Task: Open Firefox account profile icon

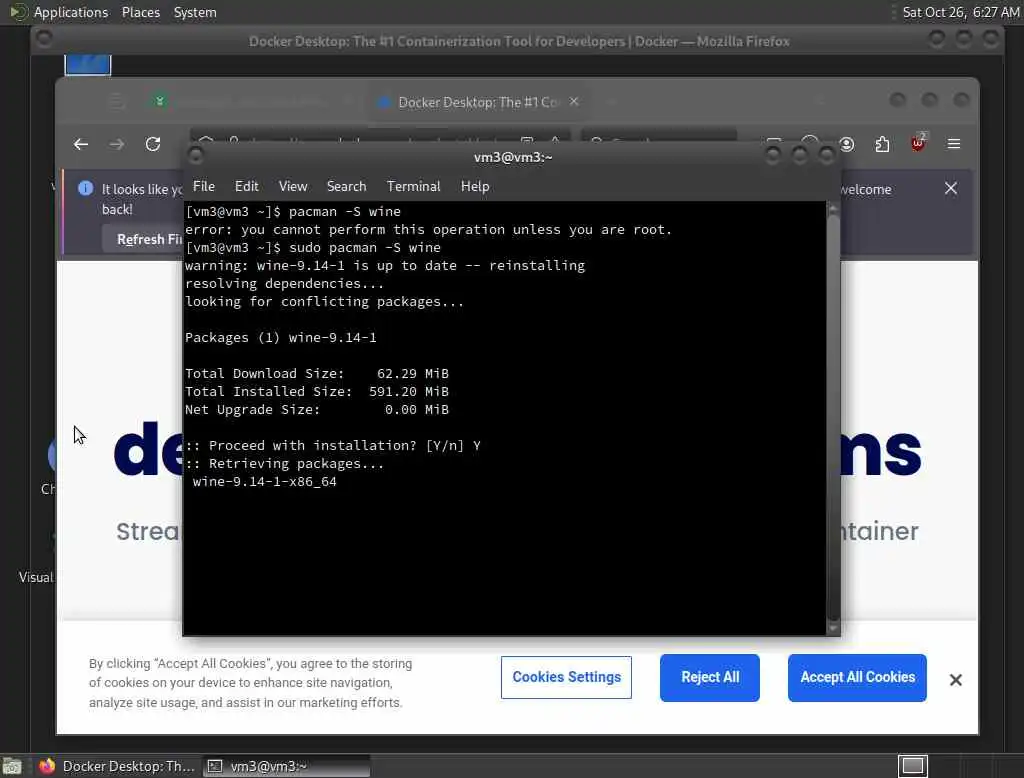Action: [847, 144]
